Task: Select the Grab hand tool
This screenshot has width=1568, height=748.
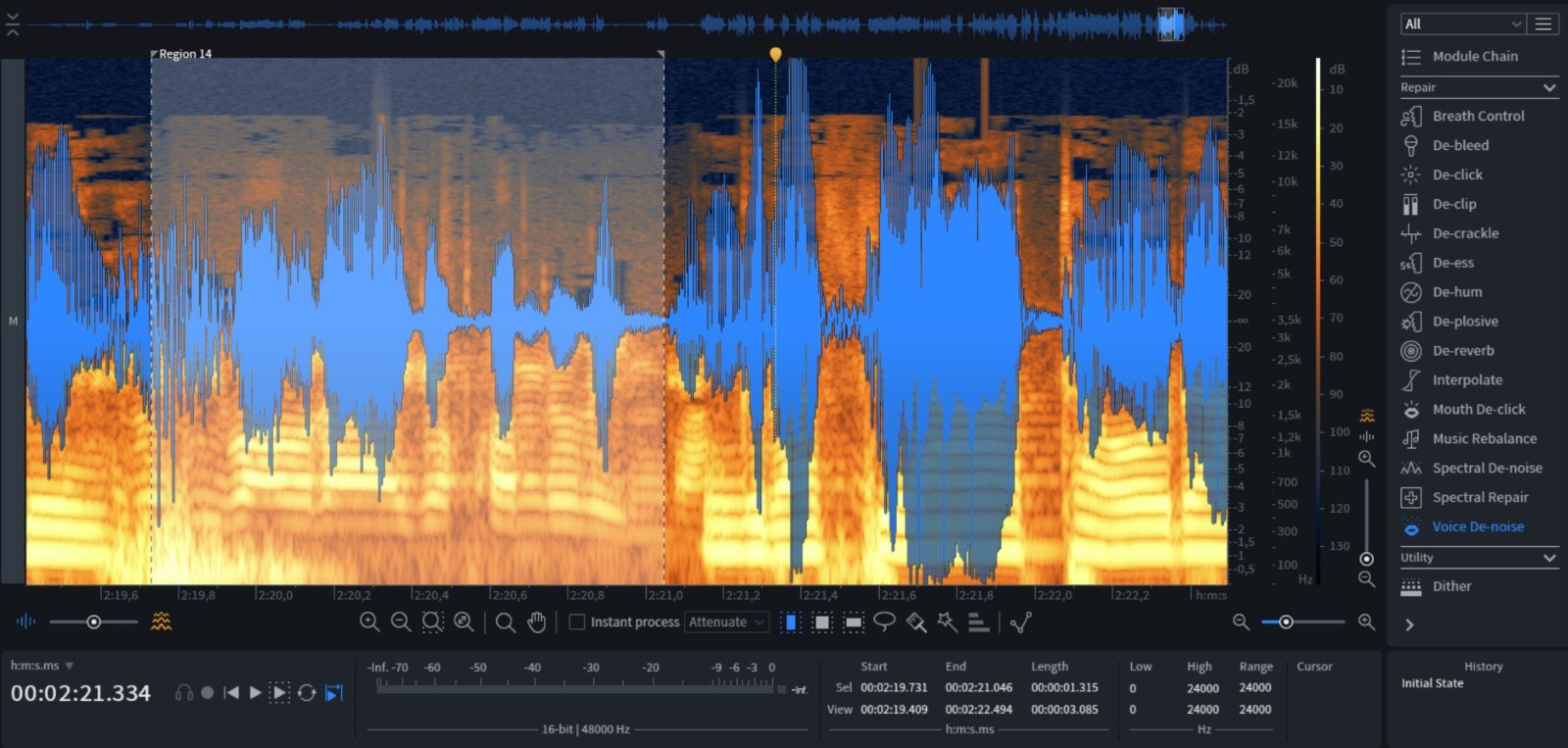Action: 536,622
